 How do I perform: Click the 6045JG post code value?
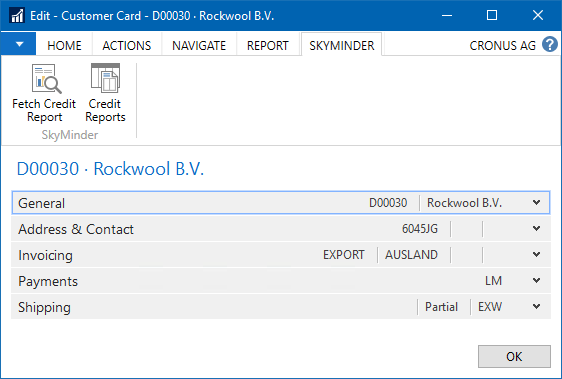coord(420,229)
